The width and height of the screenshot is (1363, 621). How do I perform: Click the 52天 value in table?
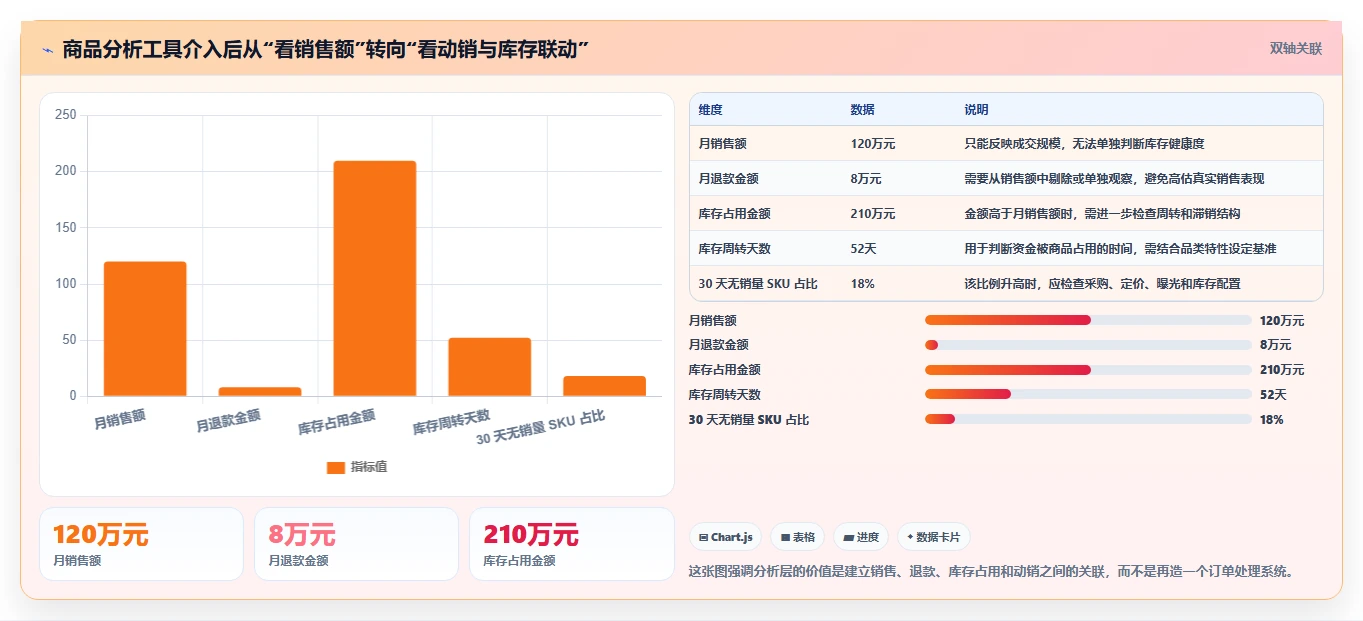point(863,249)
